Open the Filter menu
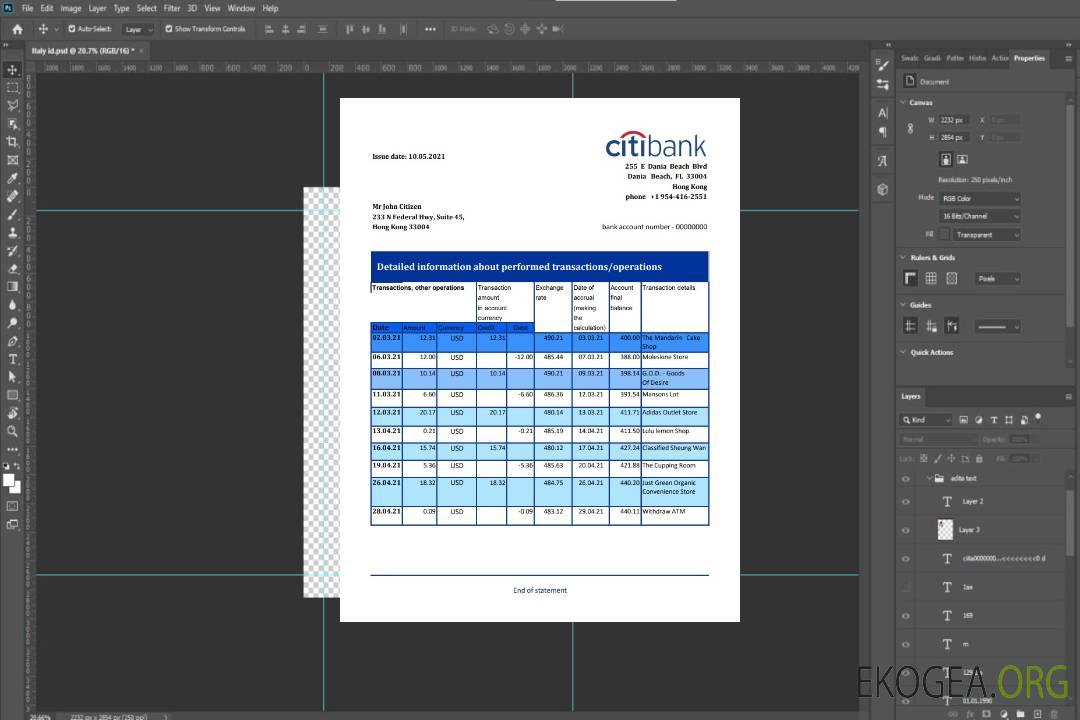Screen dimensions: 1080x720 click(172, 8)
